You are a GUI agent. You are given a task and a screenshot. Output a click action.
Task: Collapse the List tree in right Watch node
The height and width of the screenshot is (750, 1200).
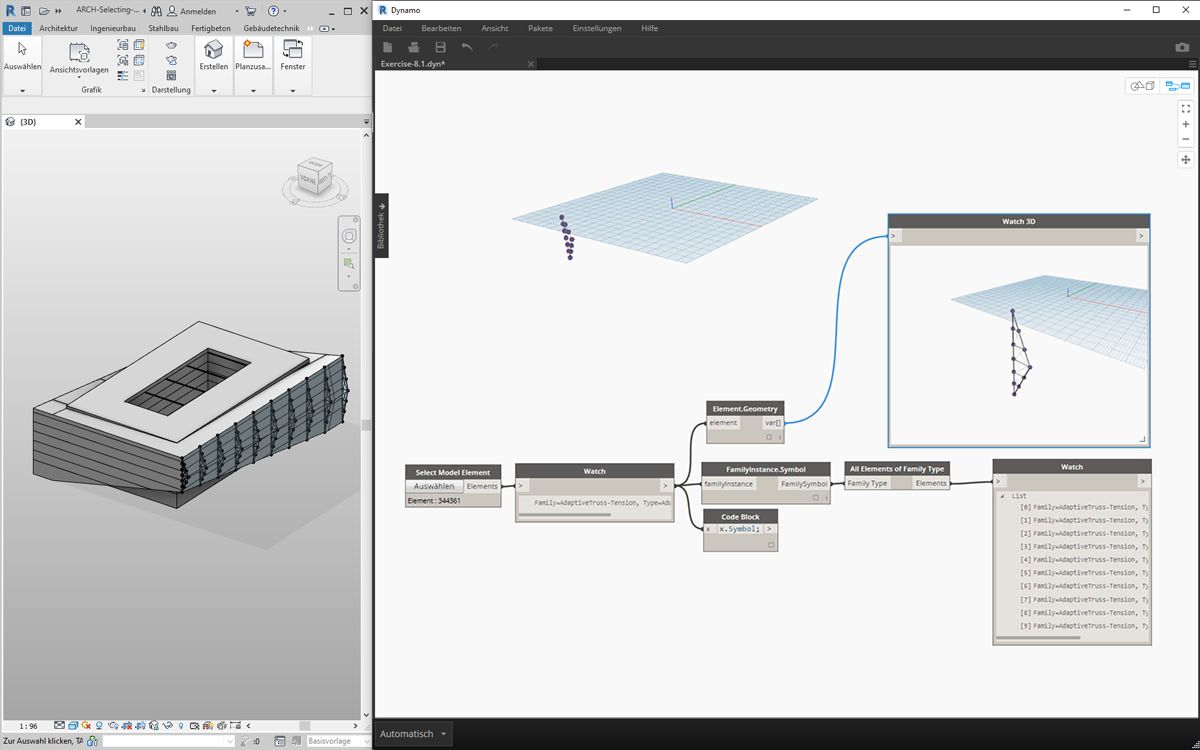1003,495
